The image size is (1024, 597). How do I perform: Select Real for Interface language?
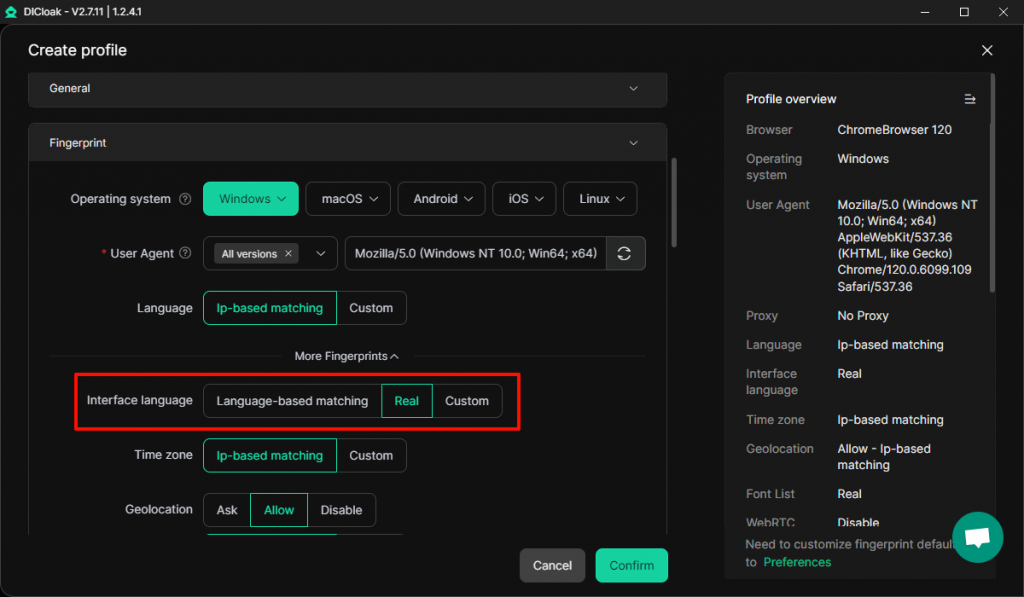(407, 401)
